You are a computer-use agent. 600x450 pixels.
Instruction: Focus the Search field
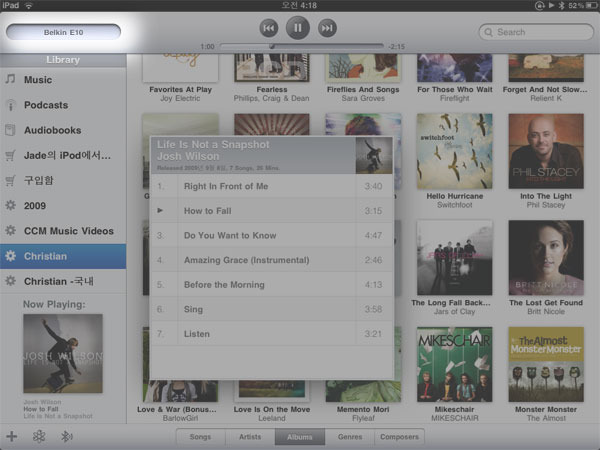(536, 32)
